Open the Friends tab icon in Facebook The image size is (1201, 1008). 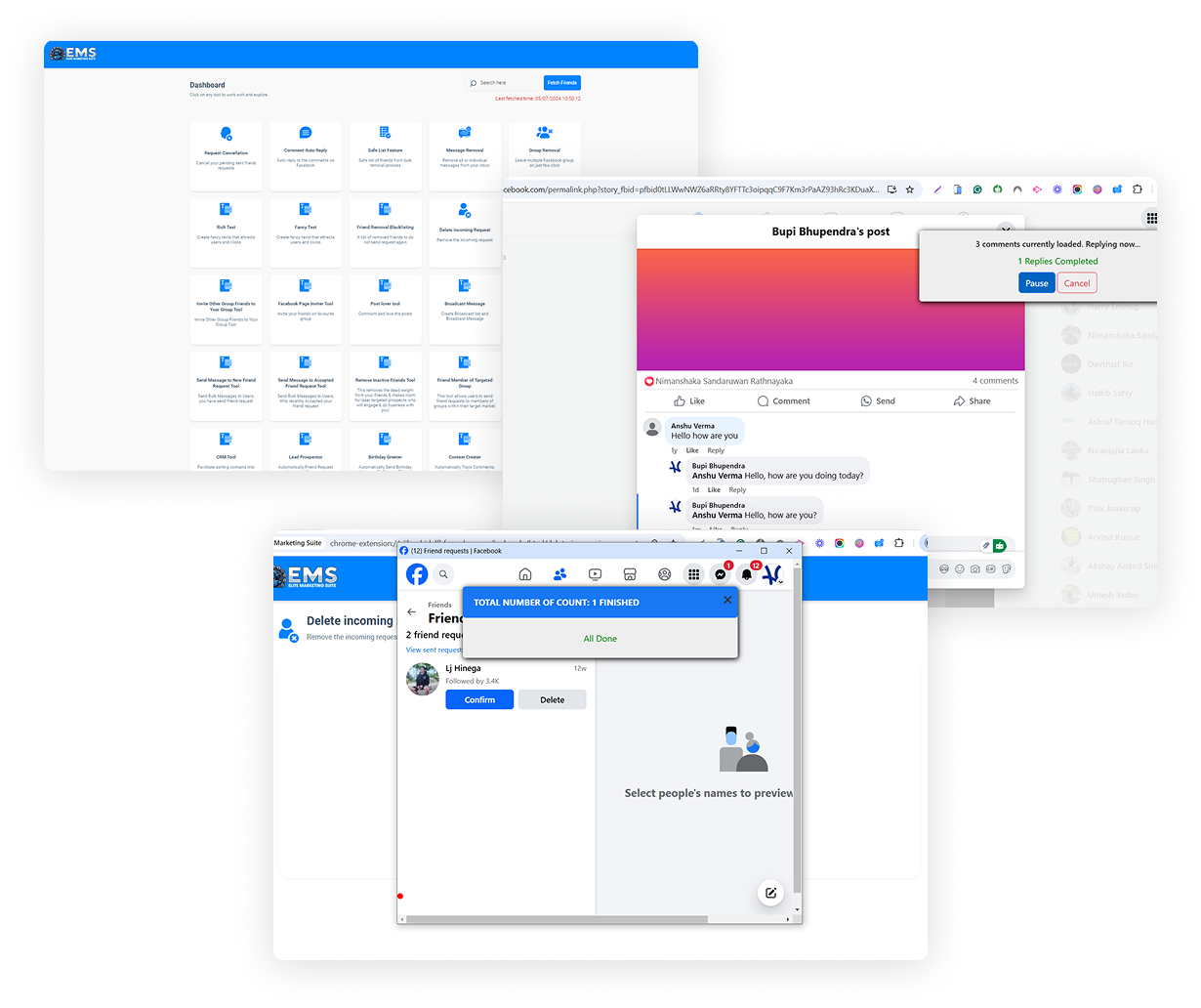pyautogui.click(x=560, y=574)
